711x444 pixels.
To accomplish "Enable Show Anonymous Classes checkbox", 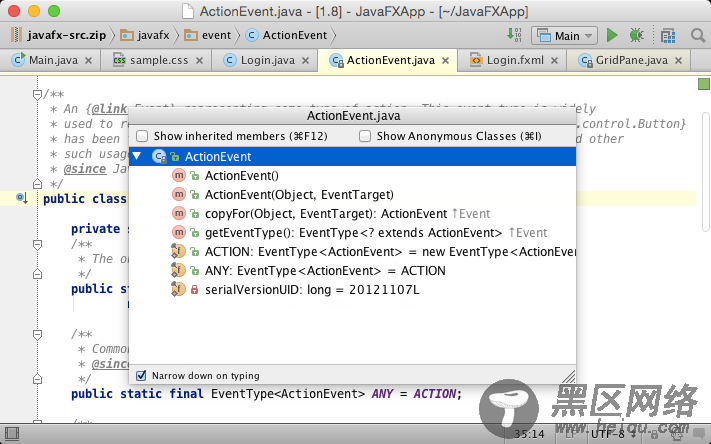I will (365, 136).
